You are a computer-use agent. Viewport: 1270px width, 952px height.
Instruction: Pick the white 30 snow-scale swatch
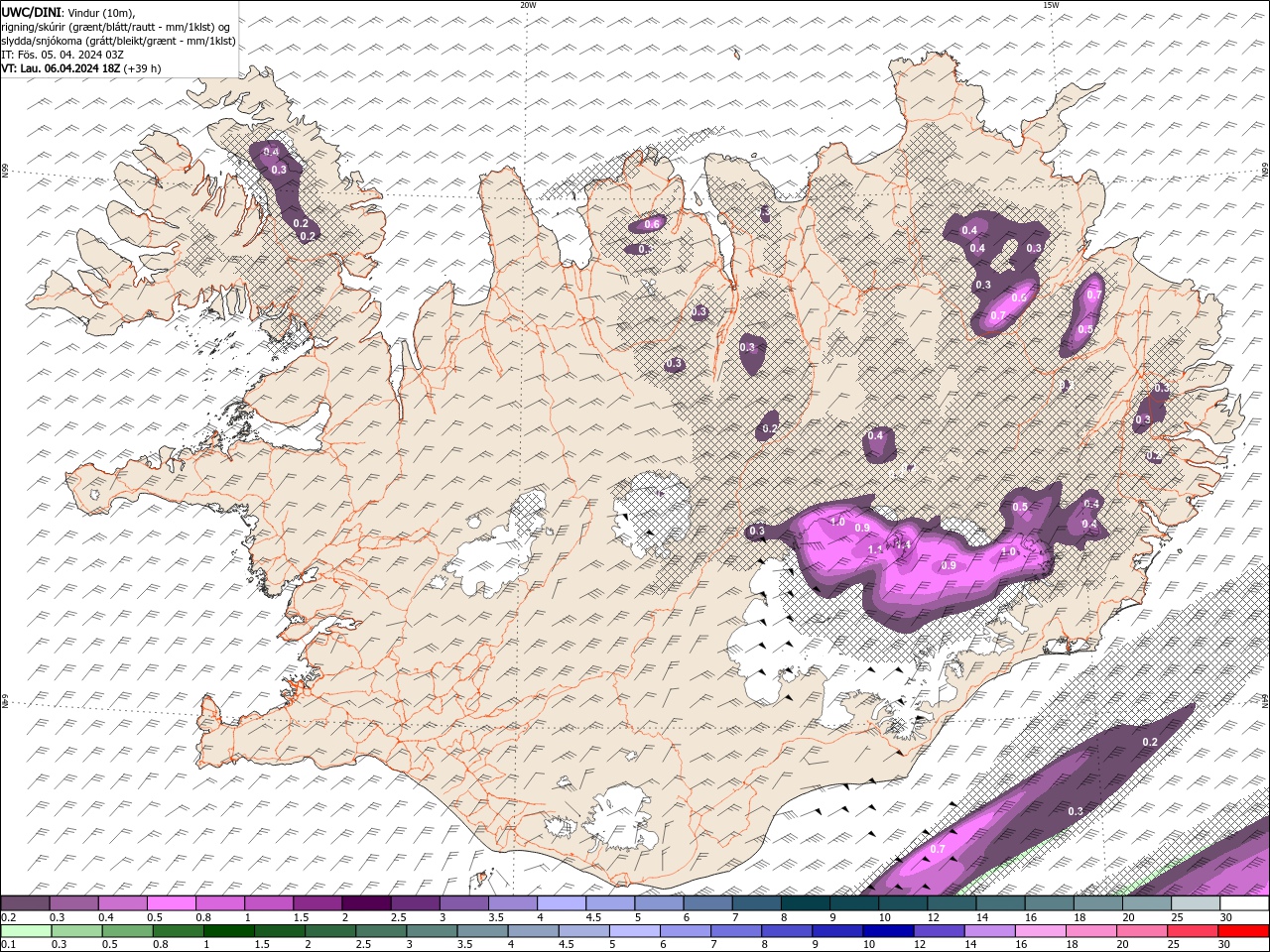pyautogui.click(x=1244, y=903)
